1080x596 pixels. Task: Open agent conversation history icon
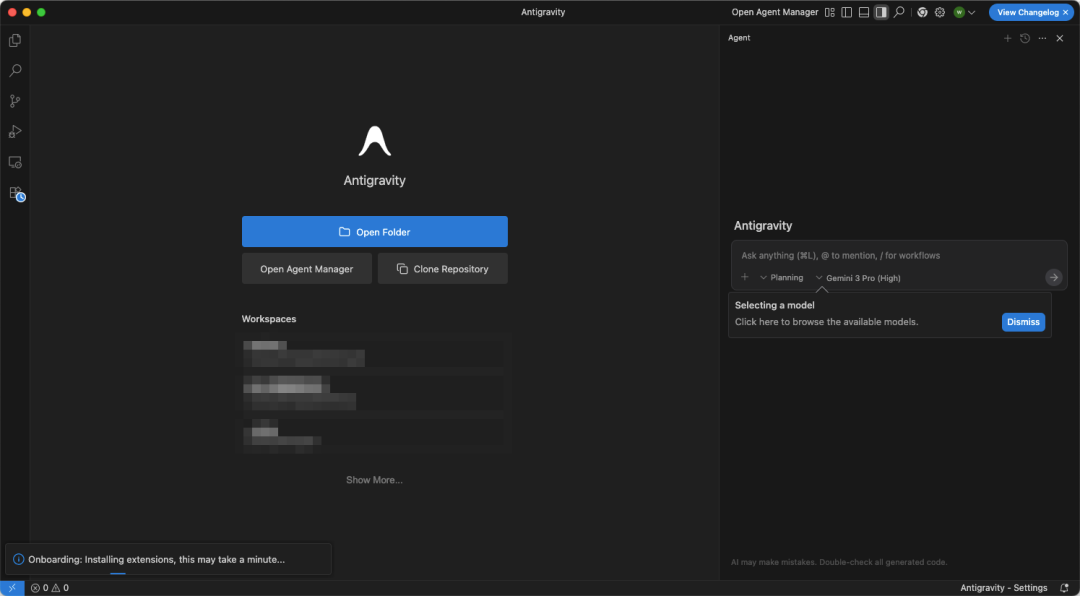pos(1025,38)
